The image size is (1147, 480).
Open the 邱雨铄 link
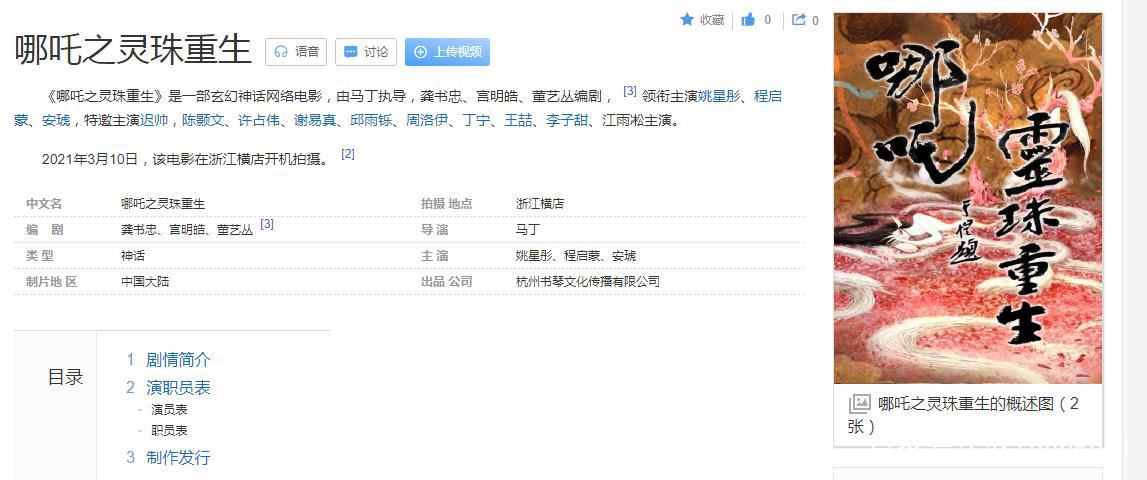372,121
